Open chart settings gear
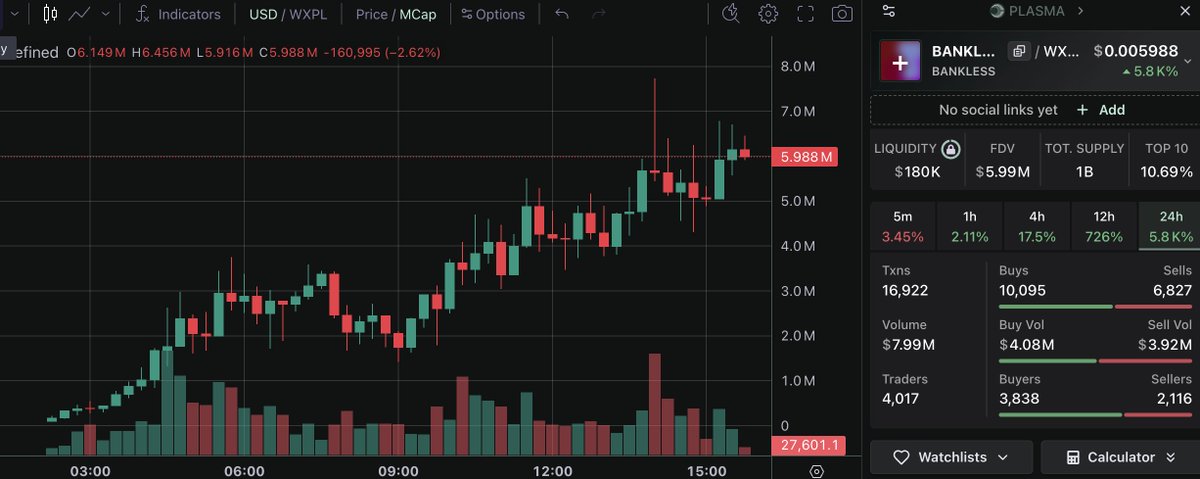Image resolution: width=1200 pixels, height=479 pixels. 768,14
